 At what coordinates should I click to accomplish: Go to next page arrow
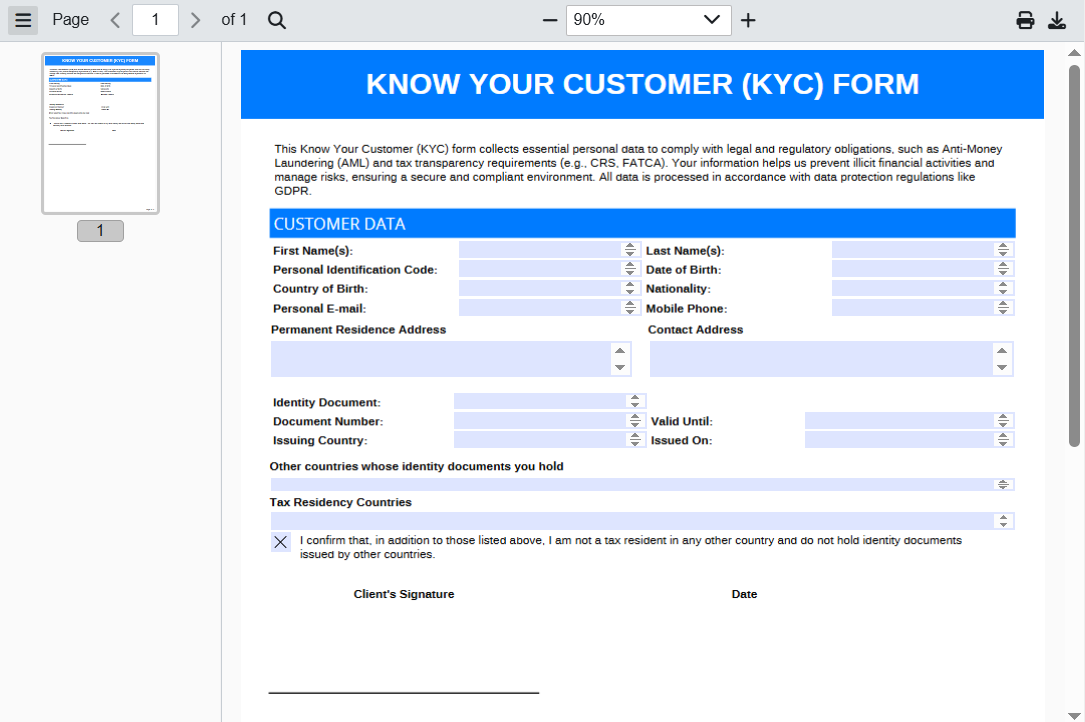(x=195, y=20)
